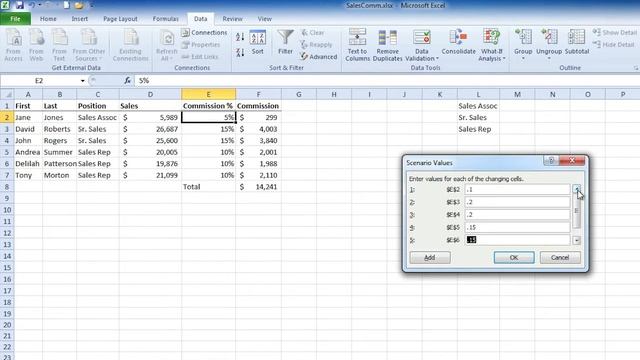Screen dimensions: 640x360
Task: Click the Save icon in the title bar
Action: pos(19,5)
